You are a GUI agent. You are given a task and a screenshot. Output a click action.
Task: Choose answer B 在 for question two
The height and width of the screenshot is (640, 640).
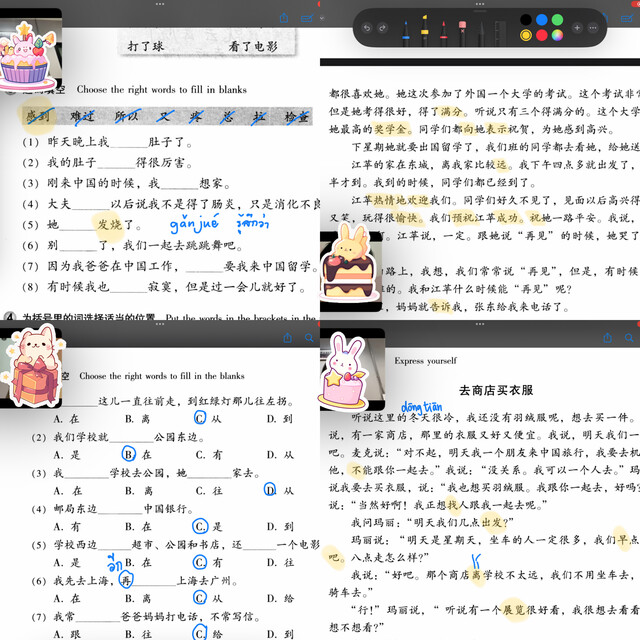tap(137, 454)
